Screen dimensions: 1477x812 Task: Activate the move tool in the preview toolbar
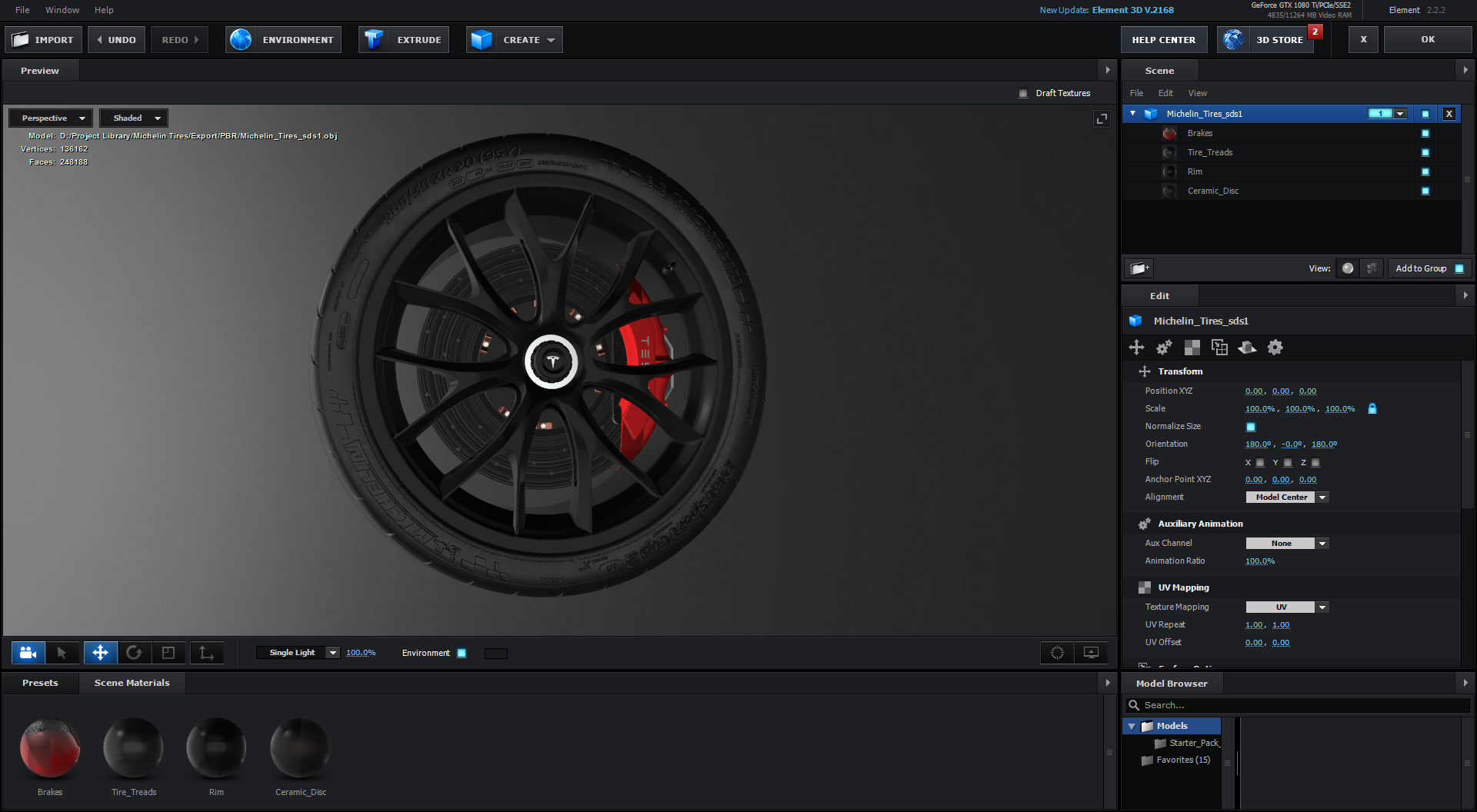[x=100, y=653]
